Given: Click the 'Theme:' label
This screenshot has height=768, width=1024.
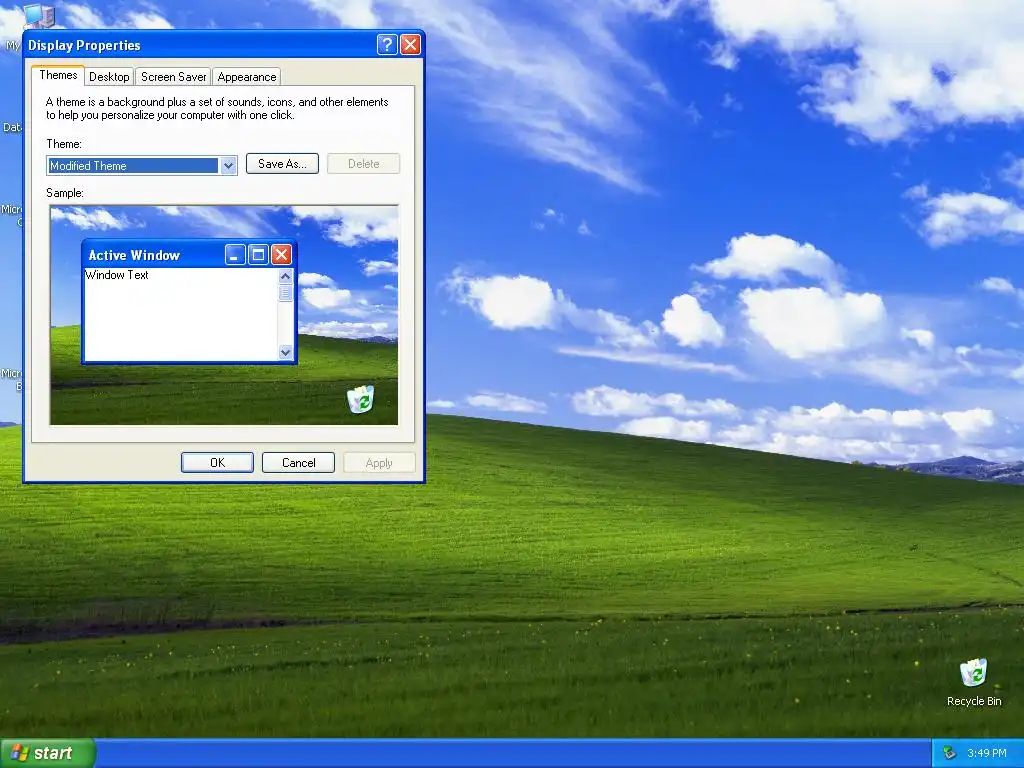Looking at the screenshot, I should coord(64,144).
